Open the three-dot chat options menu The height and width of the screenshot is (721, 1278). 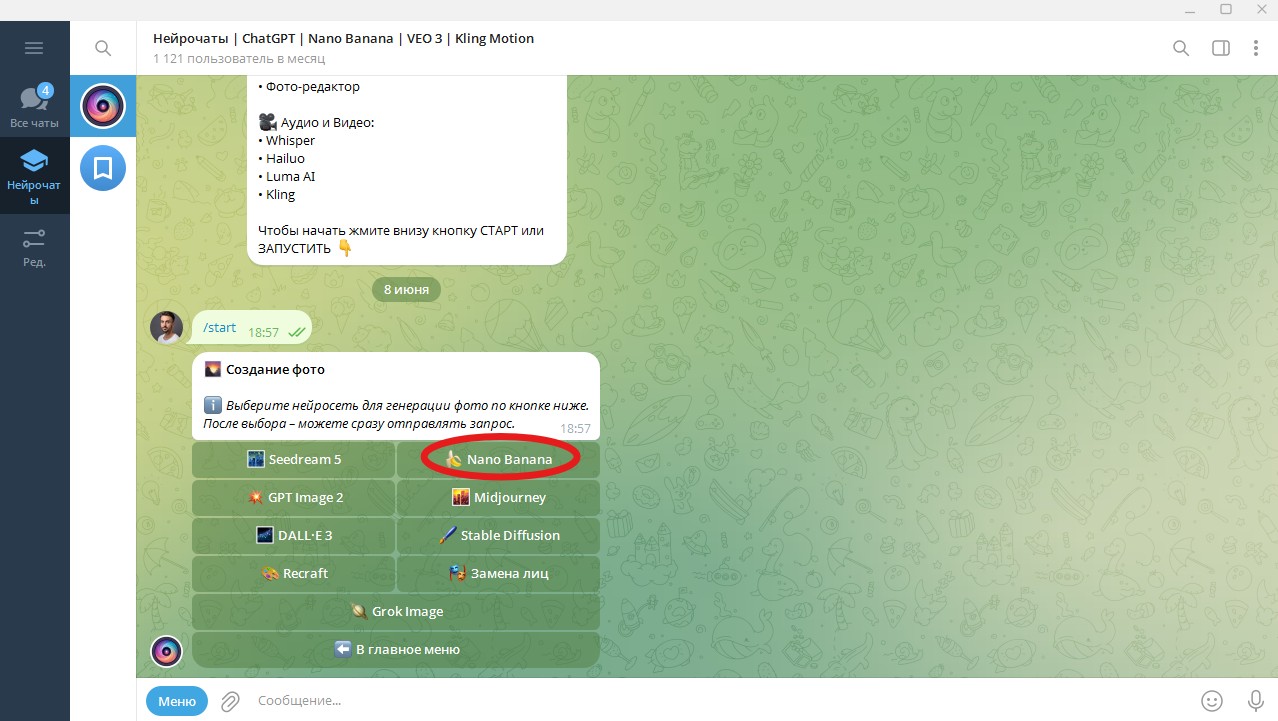pos(1256,48)
